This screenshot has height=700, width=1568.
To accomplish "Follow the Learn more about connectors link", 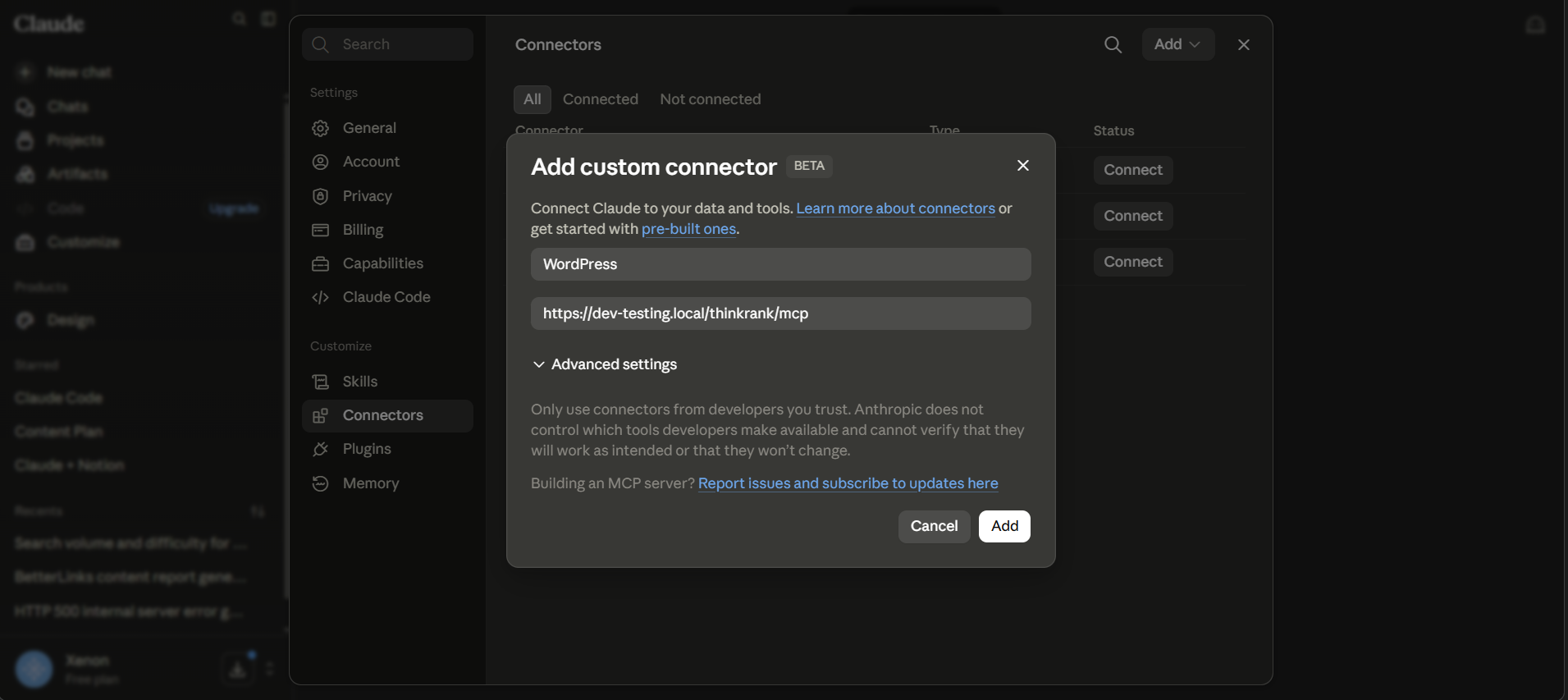I will pyautogui.click(x=895, y=208).
